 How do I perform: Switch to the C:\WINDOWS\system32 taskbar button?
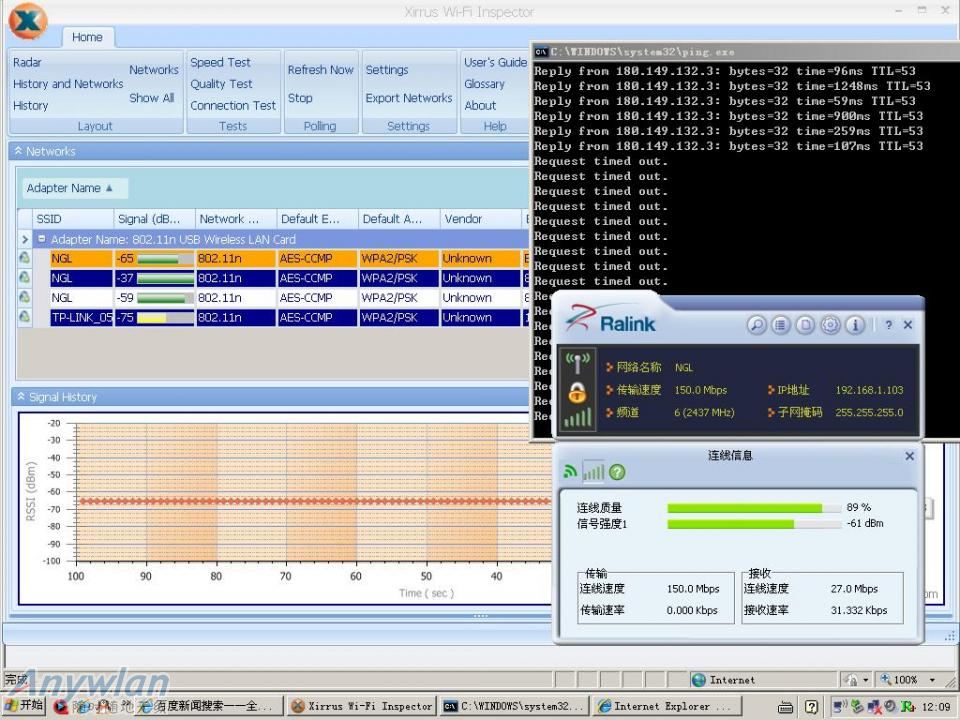click(x=514, y=707)
